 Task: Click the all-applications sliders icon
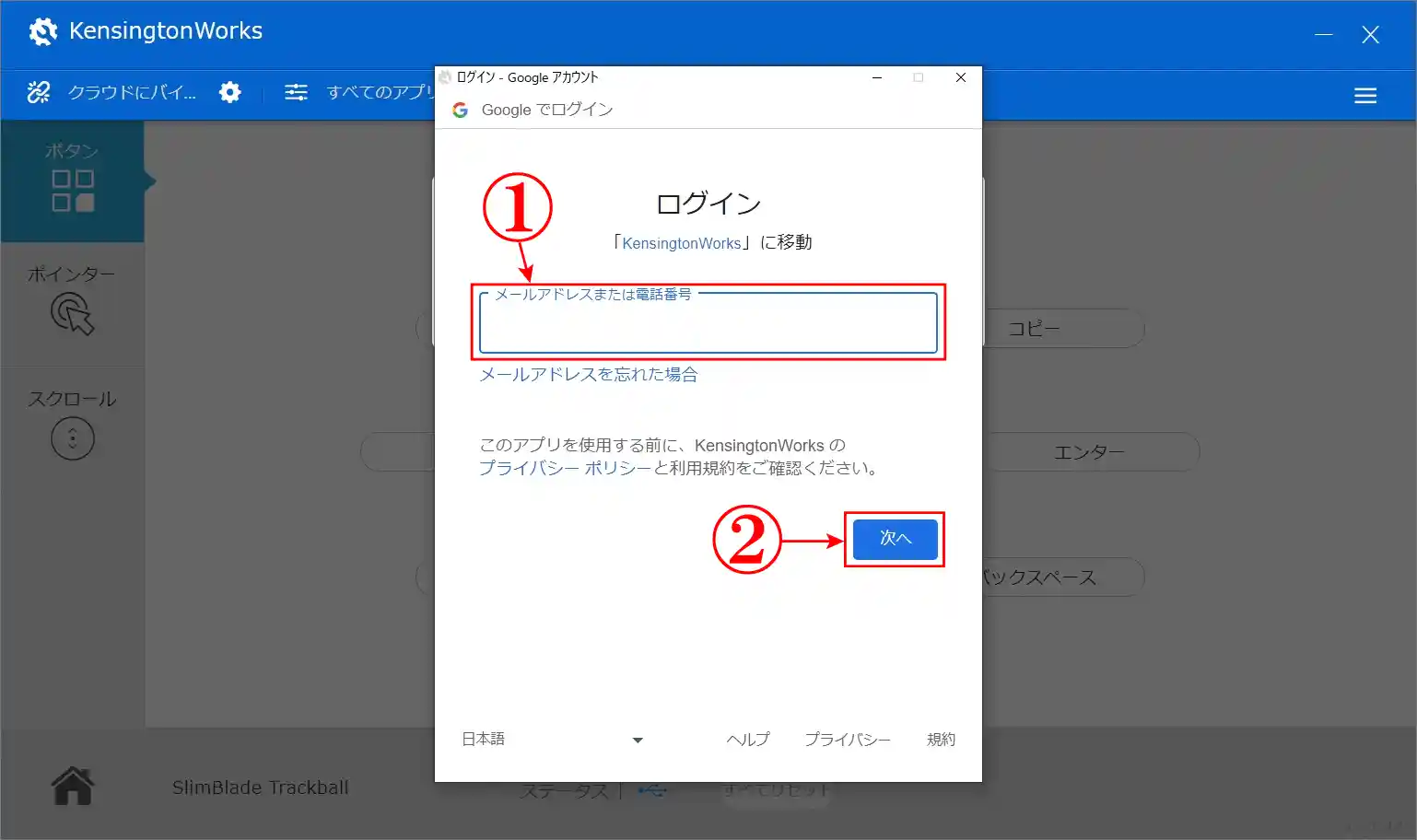(296, 92)
